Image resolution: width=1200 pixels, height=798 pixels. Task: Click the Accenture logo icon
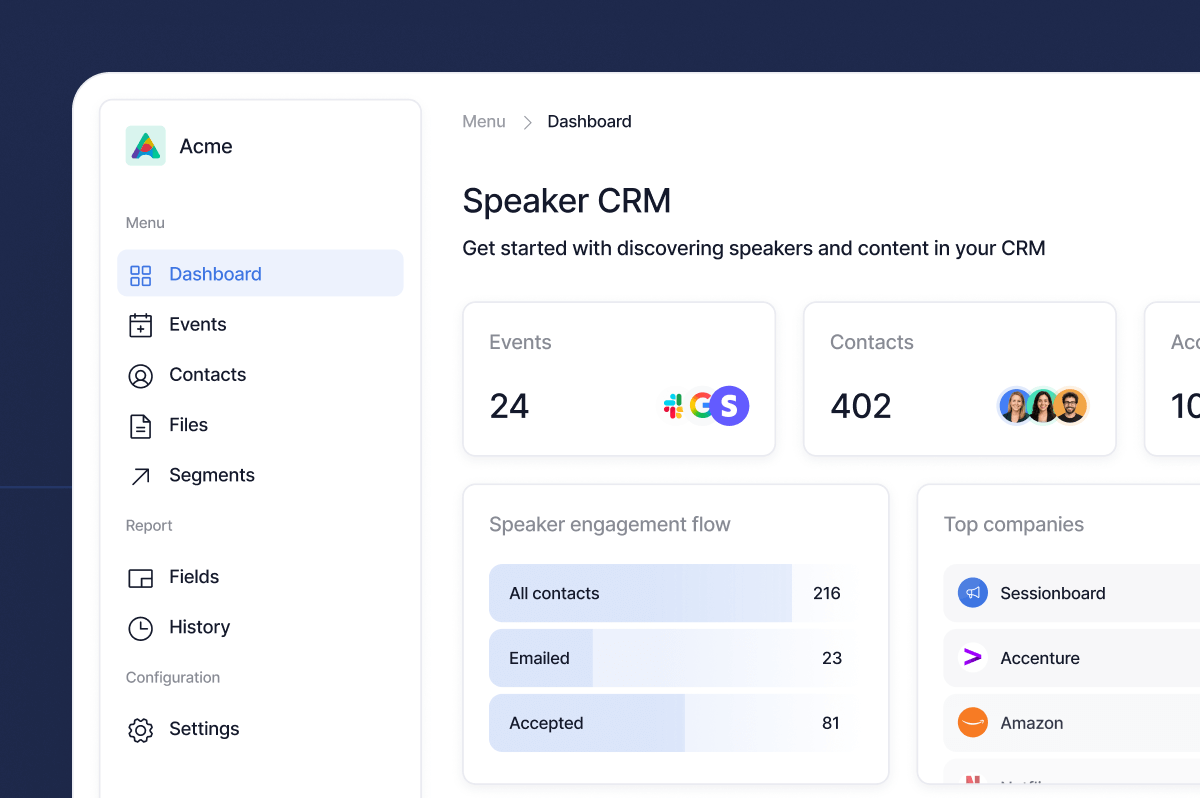click(972, 657)
